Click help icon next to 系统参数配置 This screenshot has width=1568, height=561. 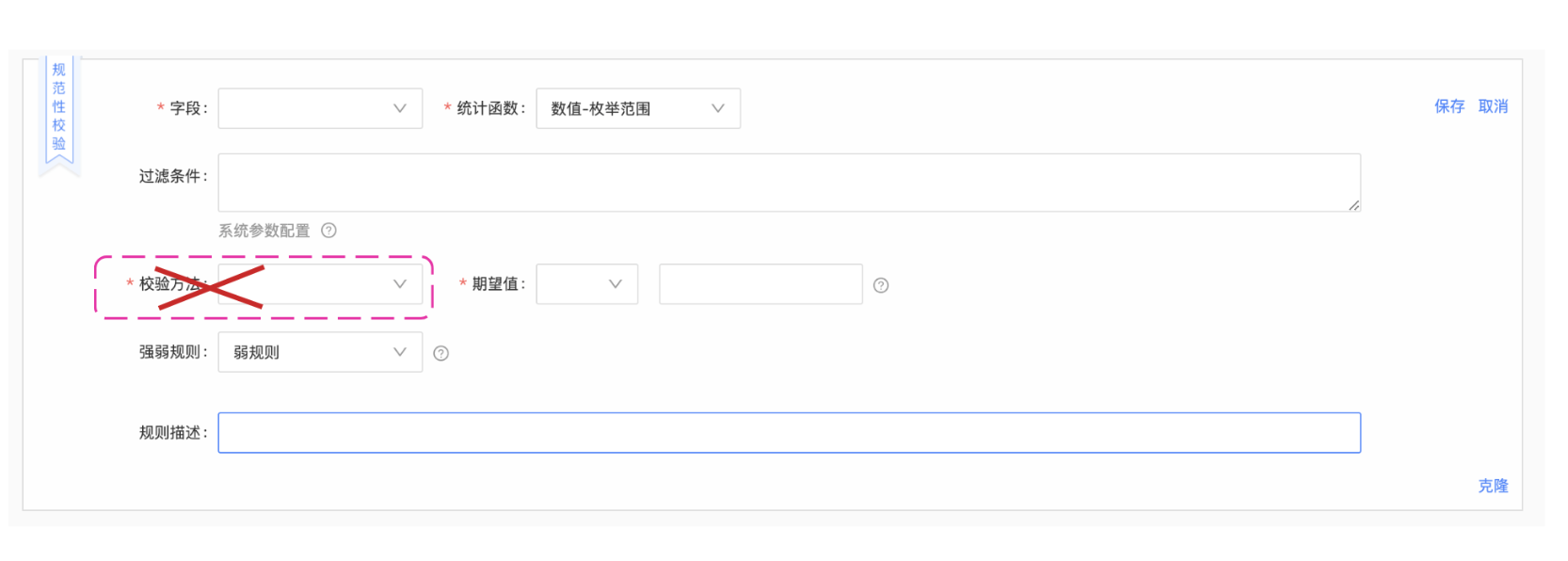click(328, 231)
